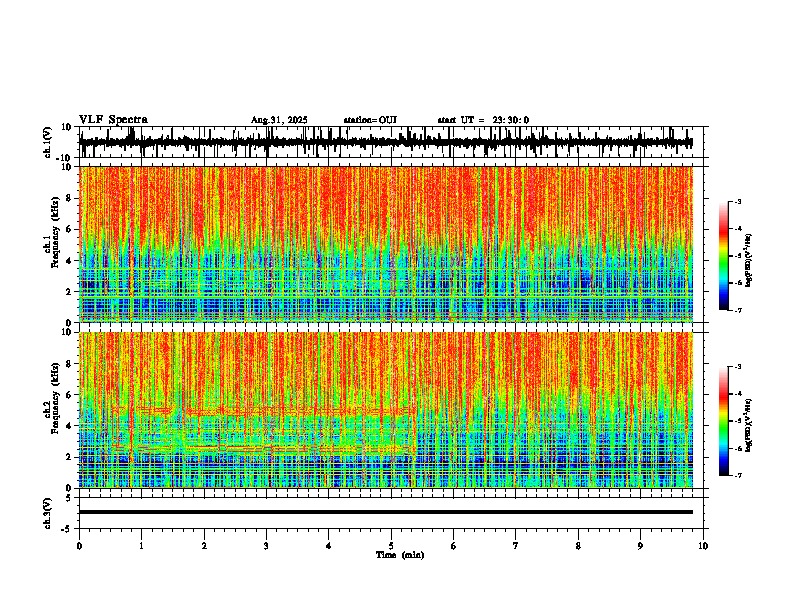Viewport: 792px width, 612px height.
Task: Click time tick label '3' on x-axis
Action: 266,546
